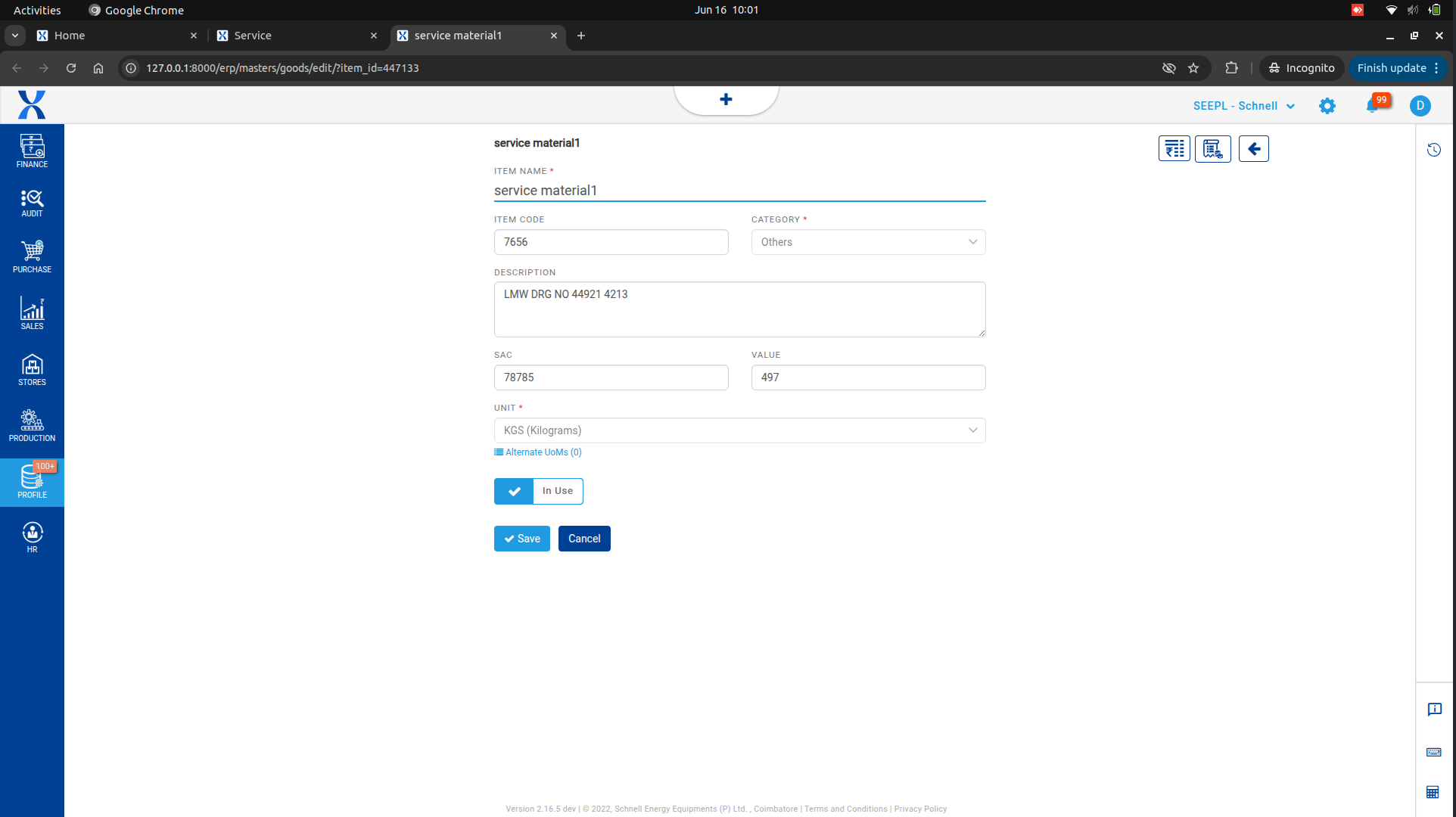
Task: Open notifications bell with 99 badge
Action: pos(1373,106)
